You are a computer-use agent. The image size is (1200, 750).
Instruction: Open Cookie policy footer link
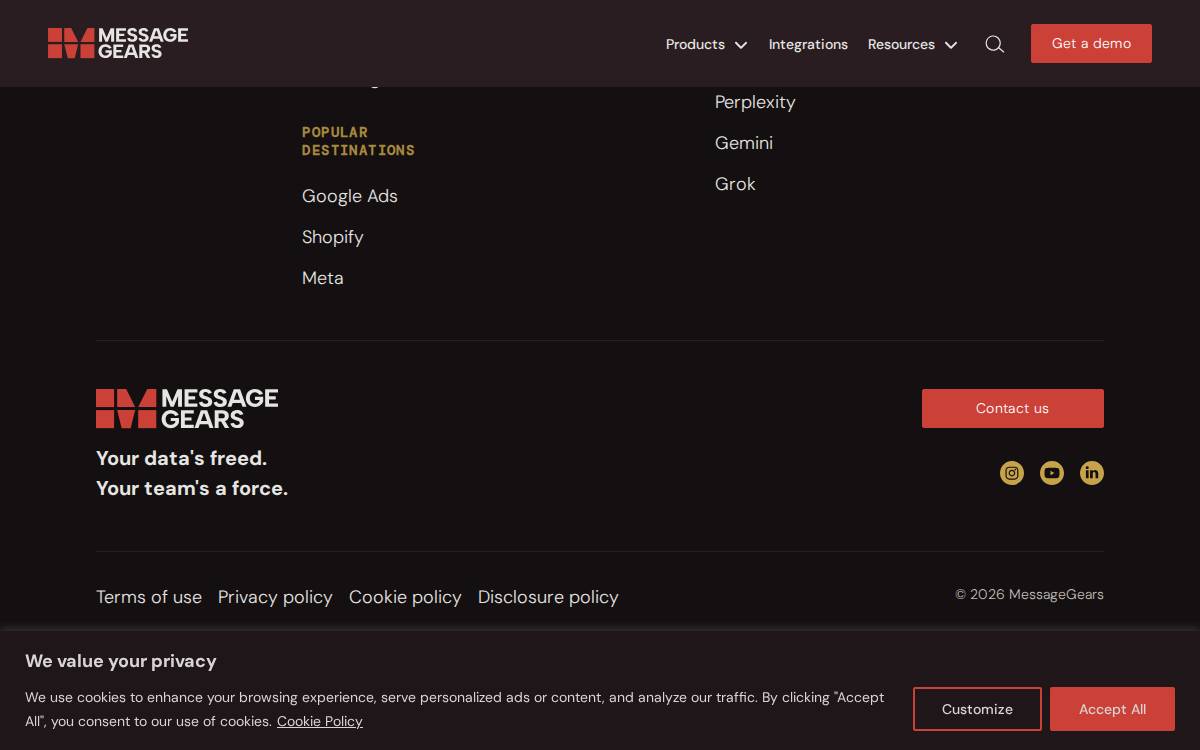[x=405, y=597]
